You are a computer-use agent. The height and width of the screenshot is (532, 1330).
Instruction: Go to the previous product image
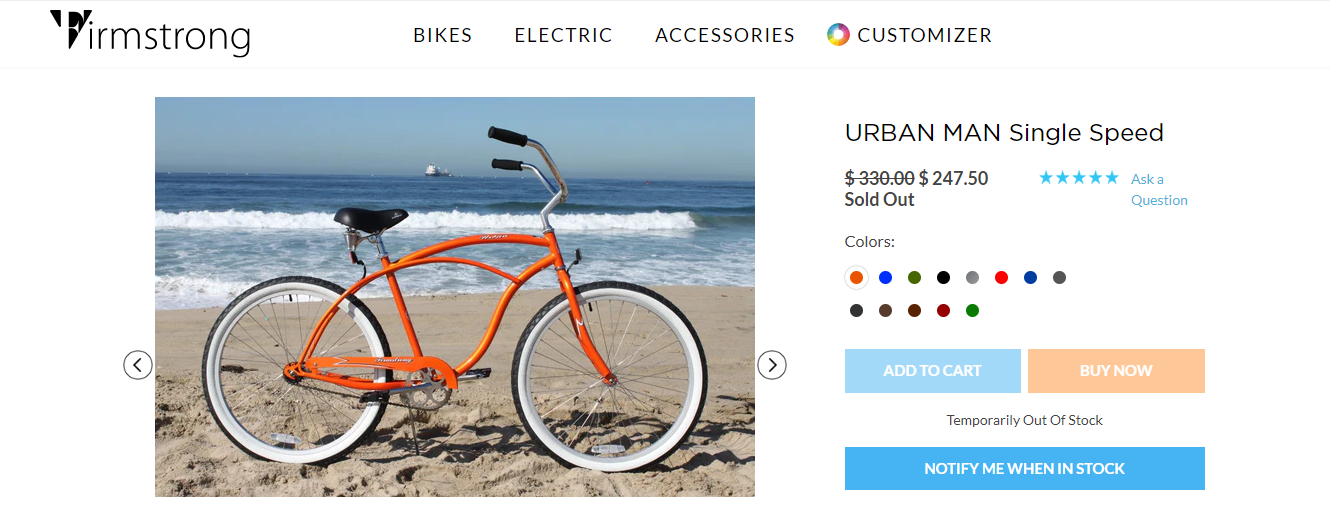pyautogui.click(x=138, y=365)
